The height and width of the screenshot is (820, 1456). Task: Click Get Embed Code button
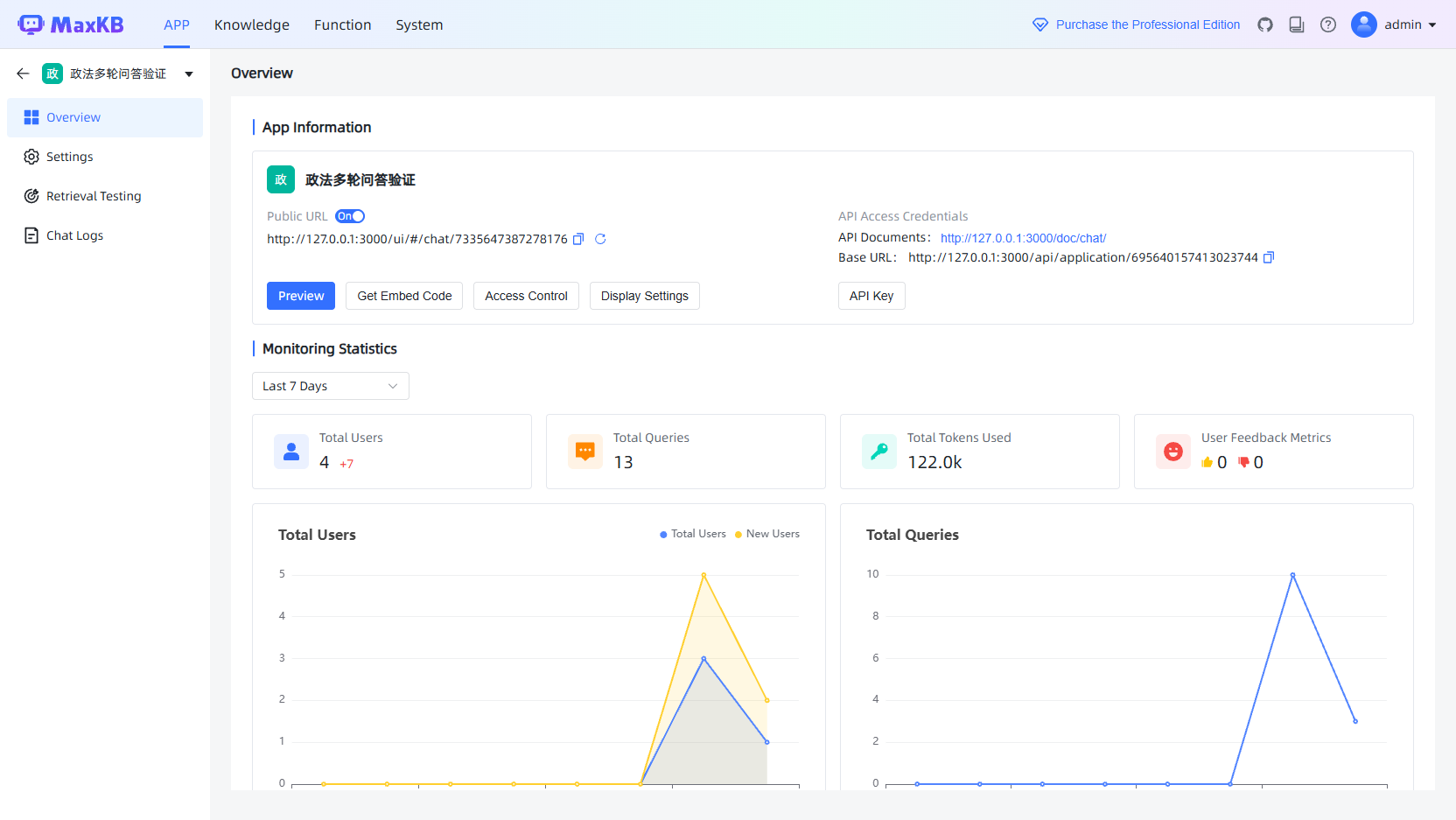point(404,296)
